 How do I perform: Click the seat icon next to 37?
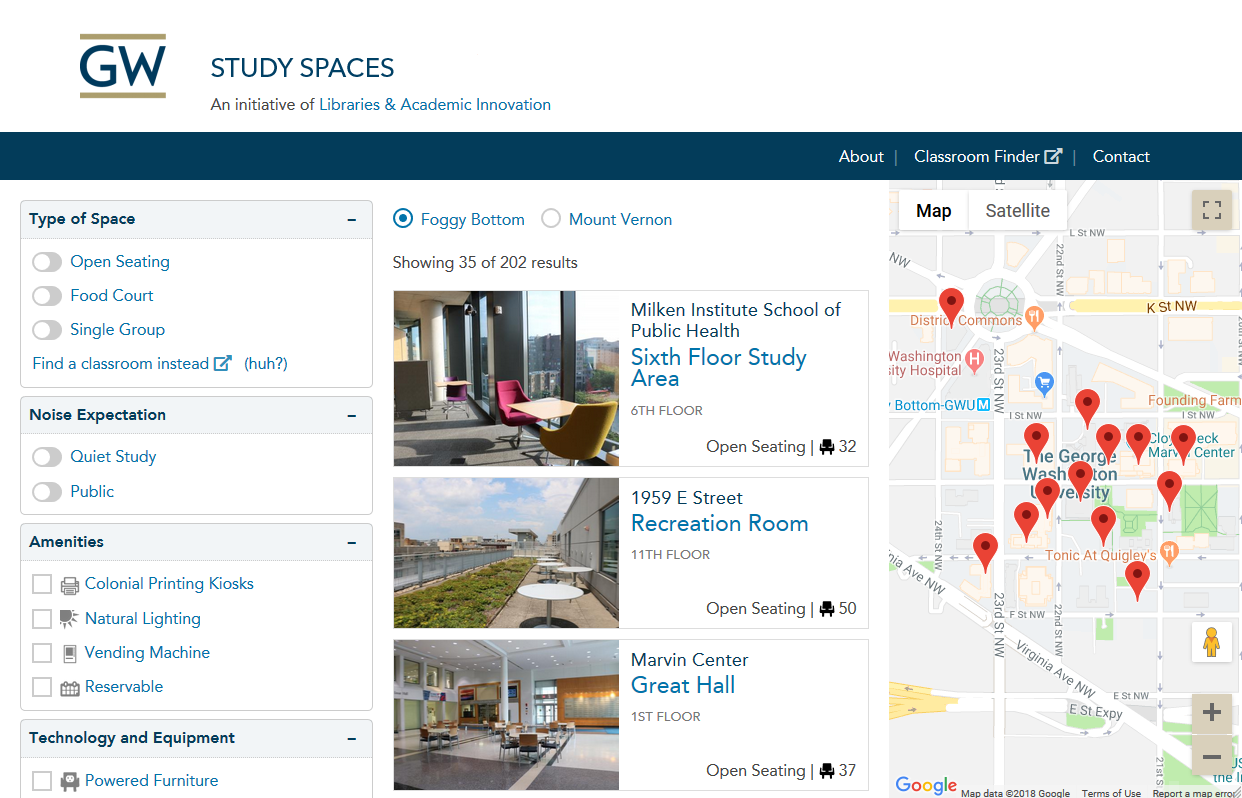[x=827, y=771]
